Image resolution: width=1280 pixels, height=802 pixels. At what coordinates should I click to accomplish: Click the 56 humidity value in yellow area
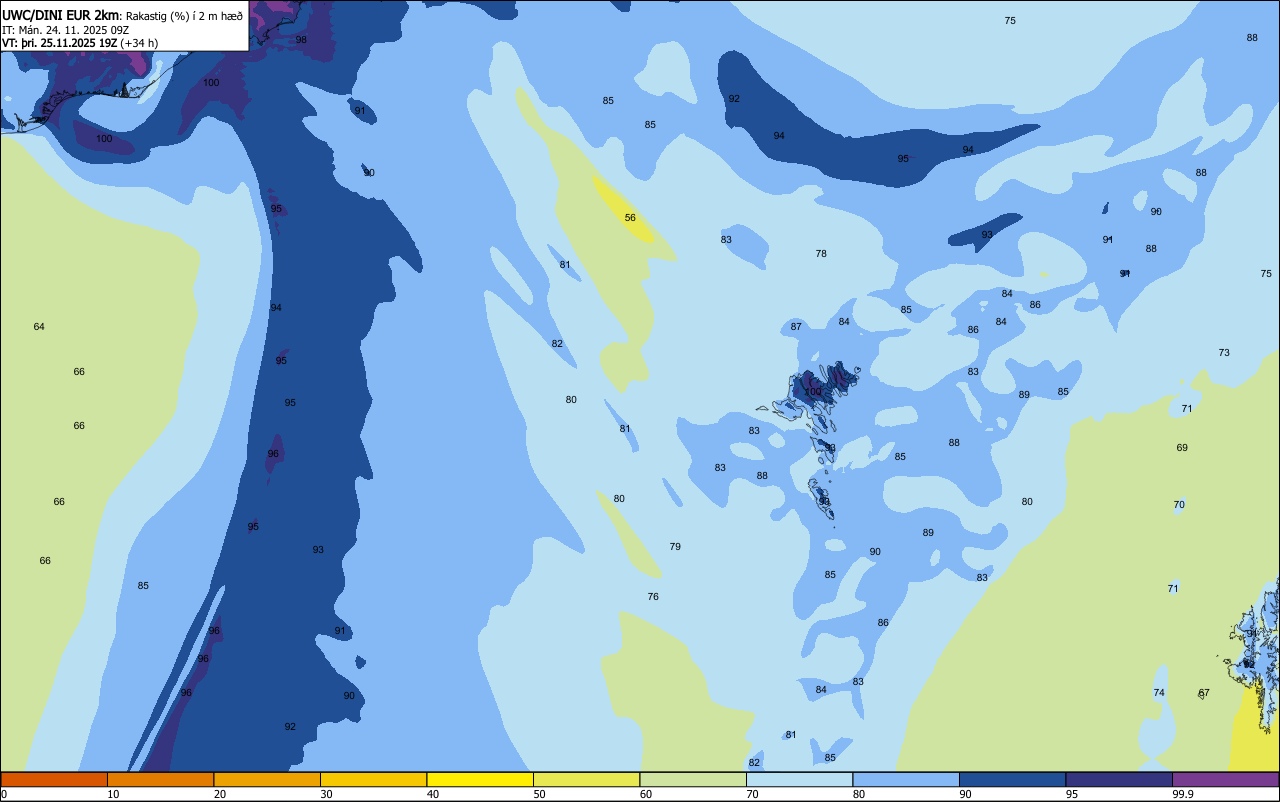(630, 218)
